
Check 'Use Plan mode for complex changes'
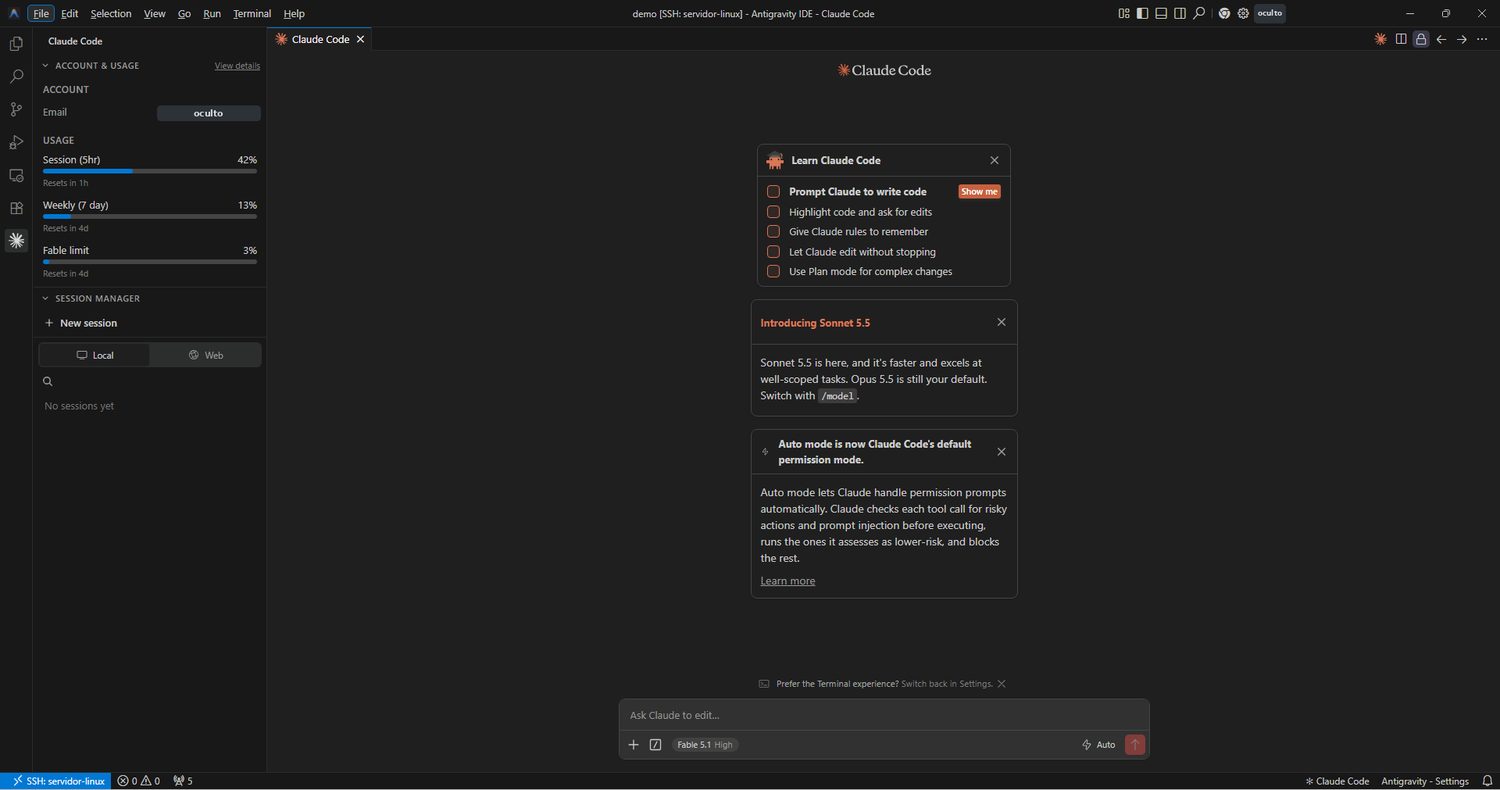pos(773,271)
